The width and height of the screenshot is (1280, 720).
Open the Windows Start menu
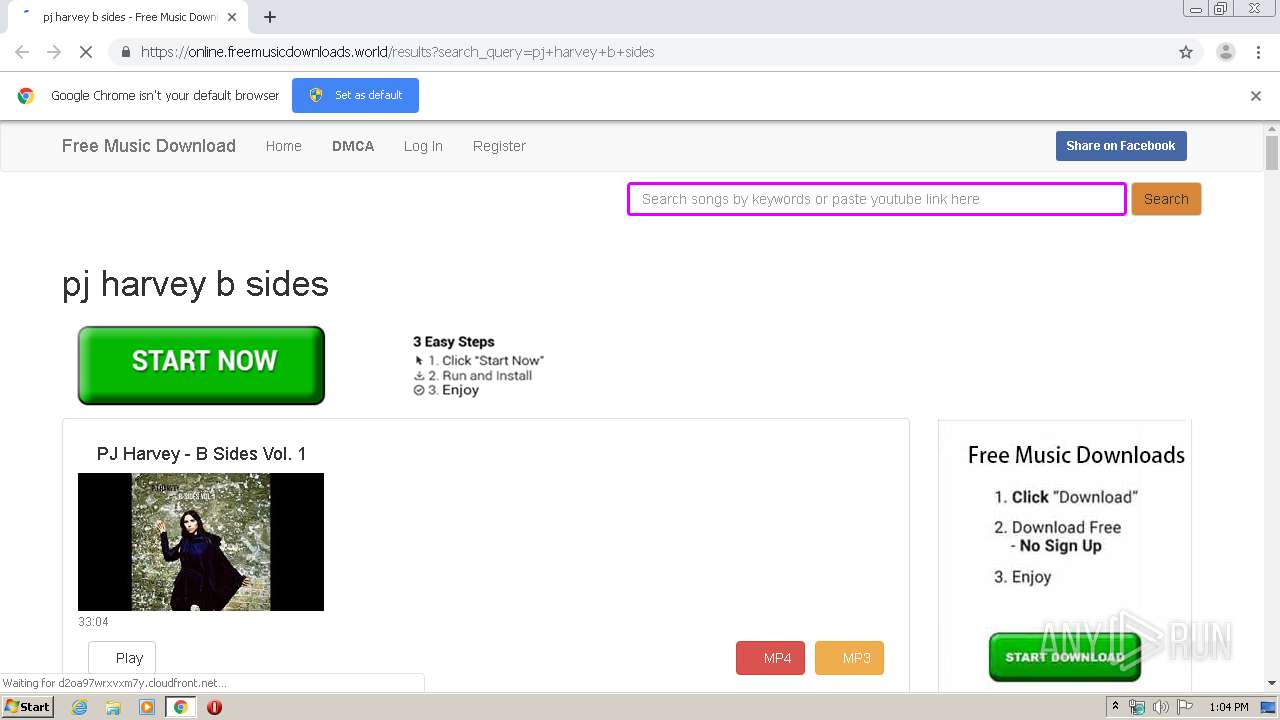(27, 707)
